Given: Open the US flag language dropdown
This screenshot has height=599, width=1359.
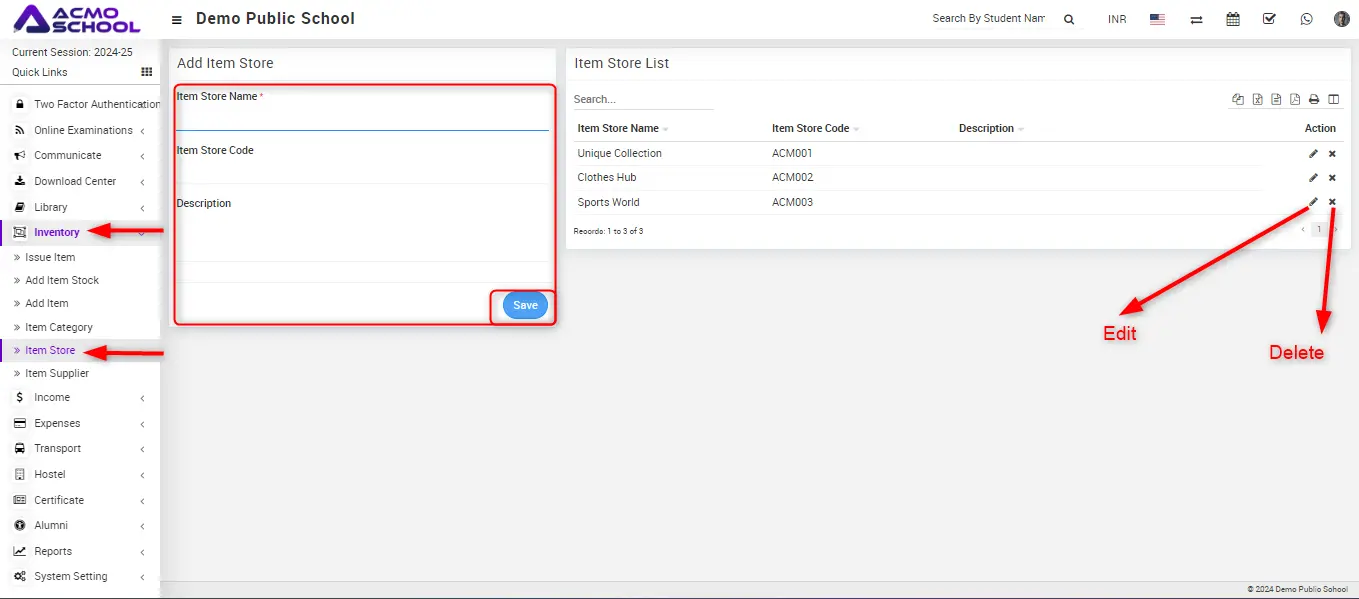Looking at the screenshot, I should (1157, 19).
